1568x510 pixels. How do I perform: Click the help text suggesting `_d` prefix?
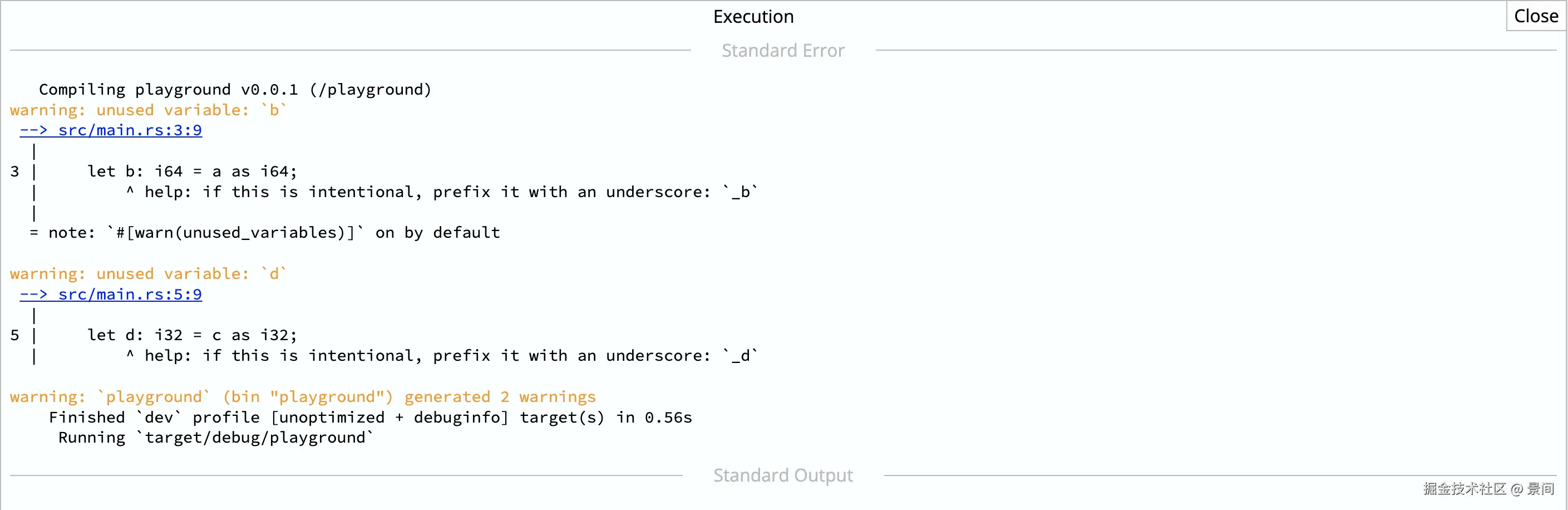(451, 356)
